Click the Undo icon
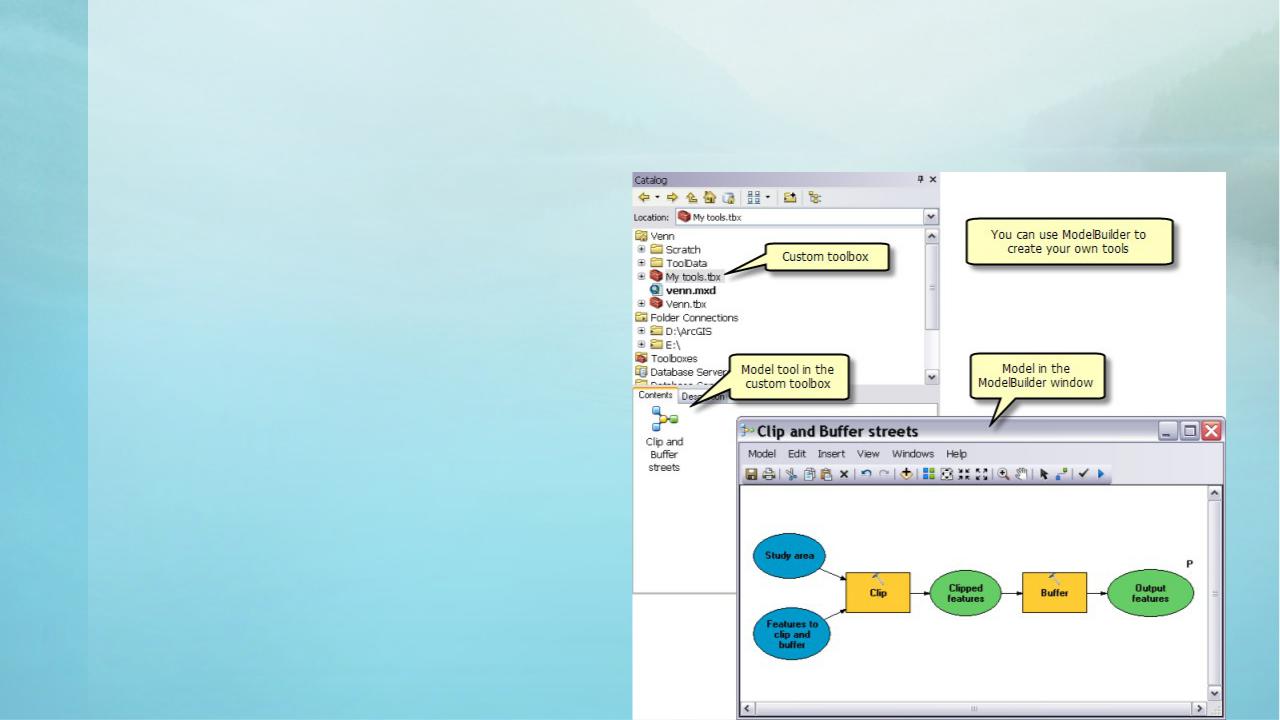1280x720 pixels. coord(866,473)
